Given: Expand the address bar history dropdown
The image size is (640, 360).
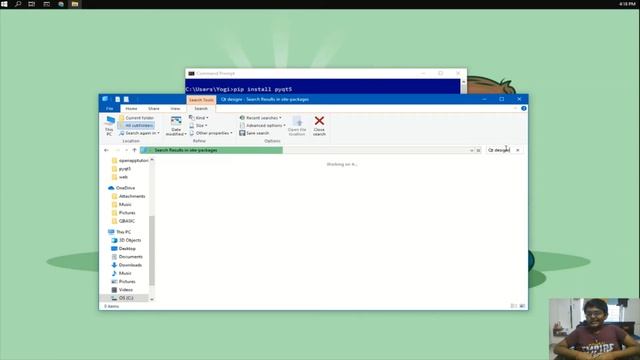Looking at the screenshot, I should point(471,150).
